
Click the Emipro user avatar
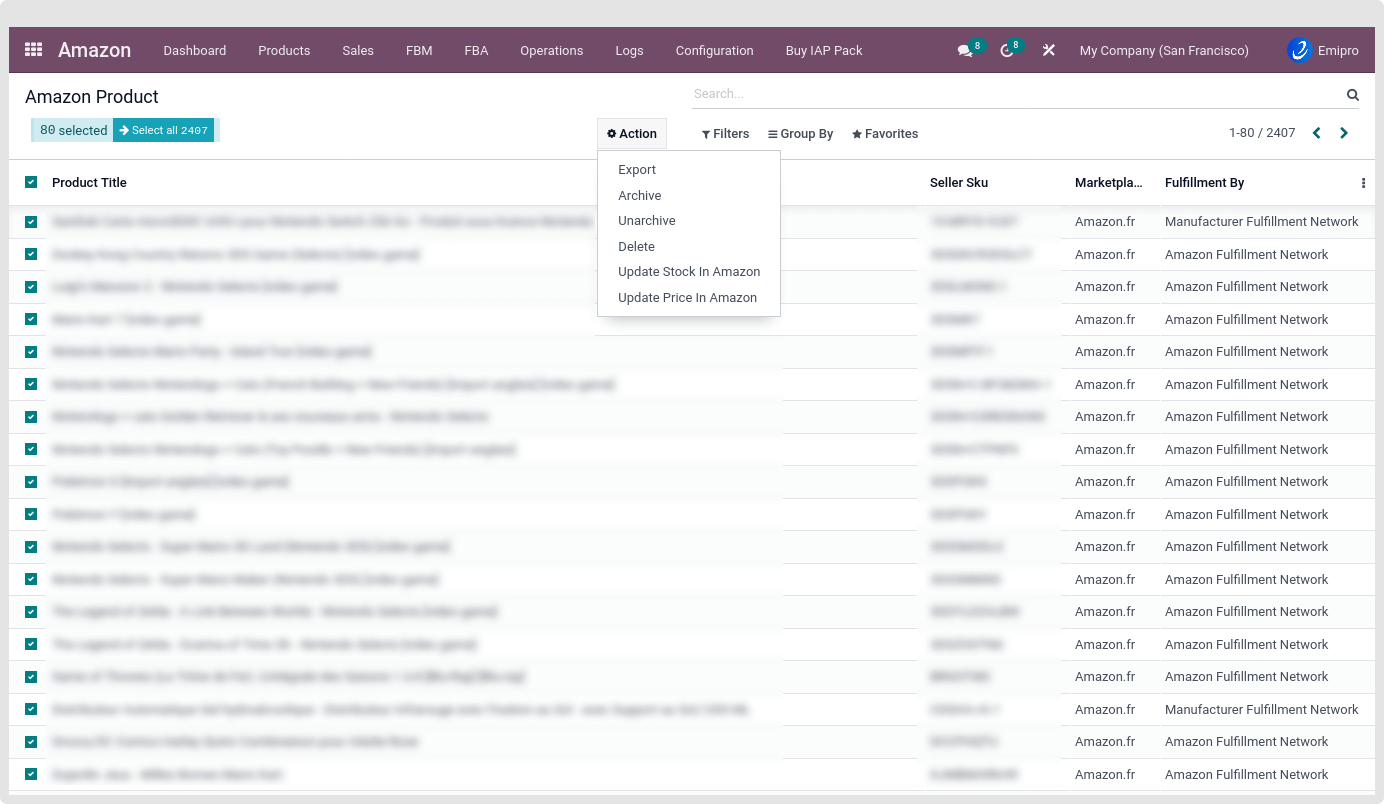[x=1299, y=50]
